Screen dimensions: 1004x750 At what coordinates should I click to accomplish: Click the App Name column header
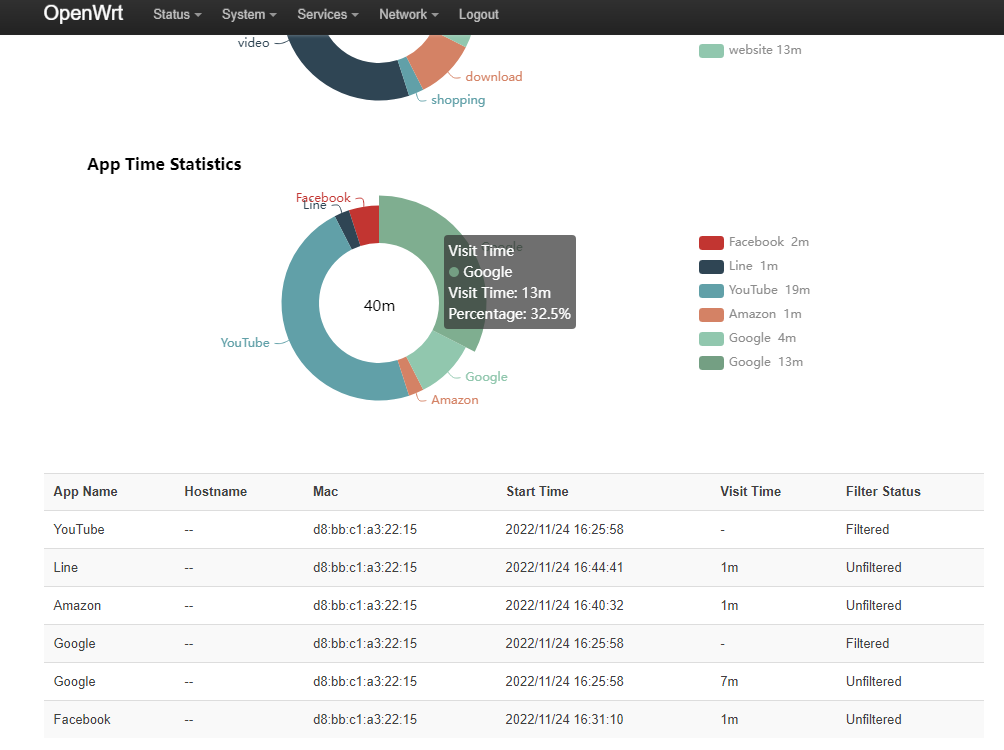[85, 491]
